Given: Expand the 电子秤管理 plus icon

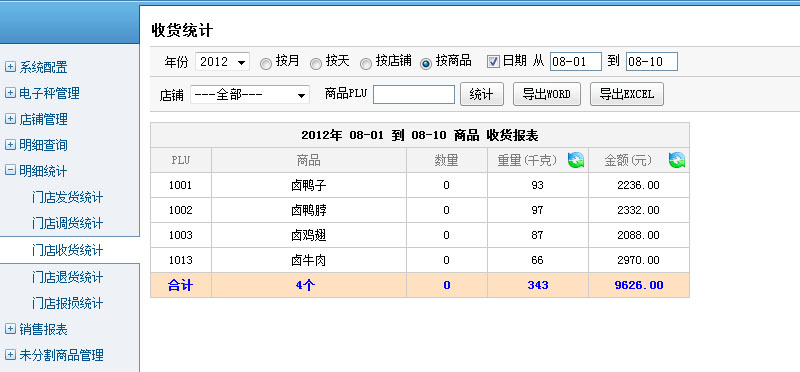Looking at the screenshot, I should [x=10, y=93].
